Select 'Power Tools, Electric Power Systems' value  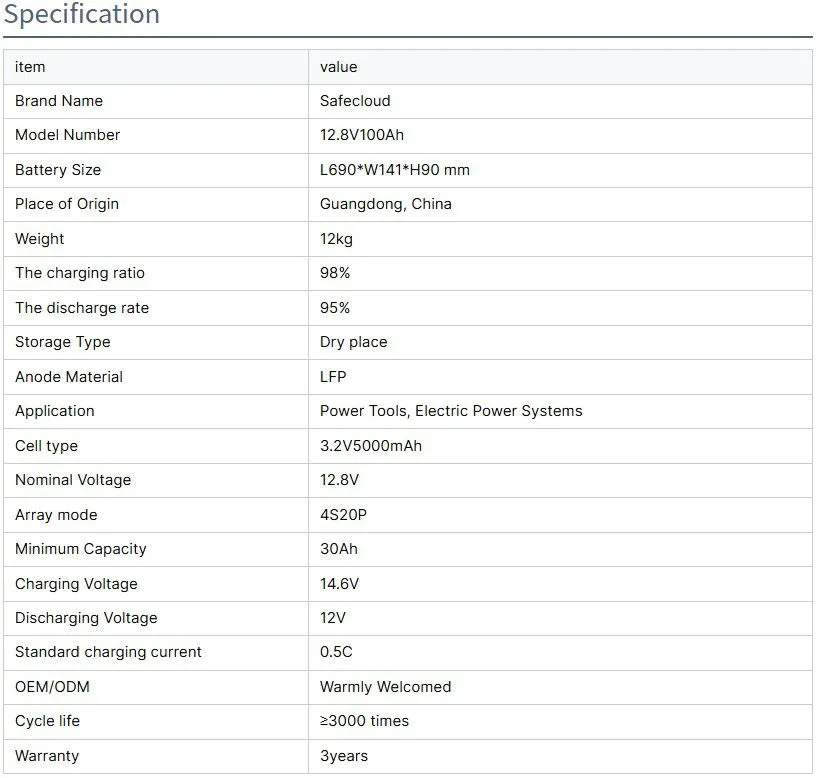pyautogui.click(x=451, y=412)
